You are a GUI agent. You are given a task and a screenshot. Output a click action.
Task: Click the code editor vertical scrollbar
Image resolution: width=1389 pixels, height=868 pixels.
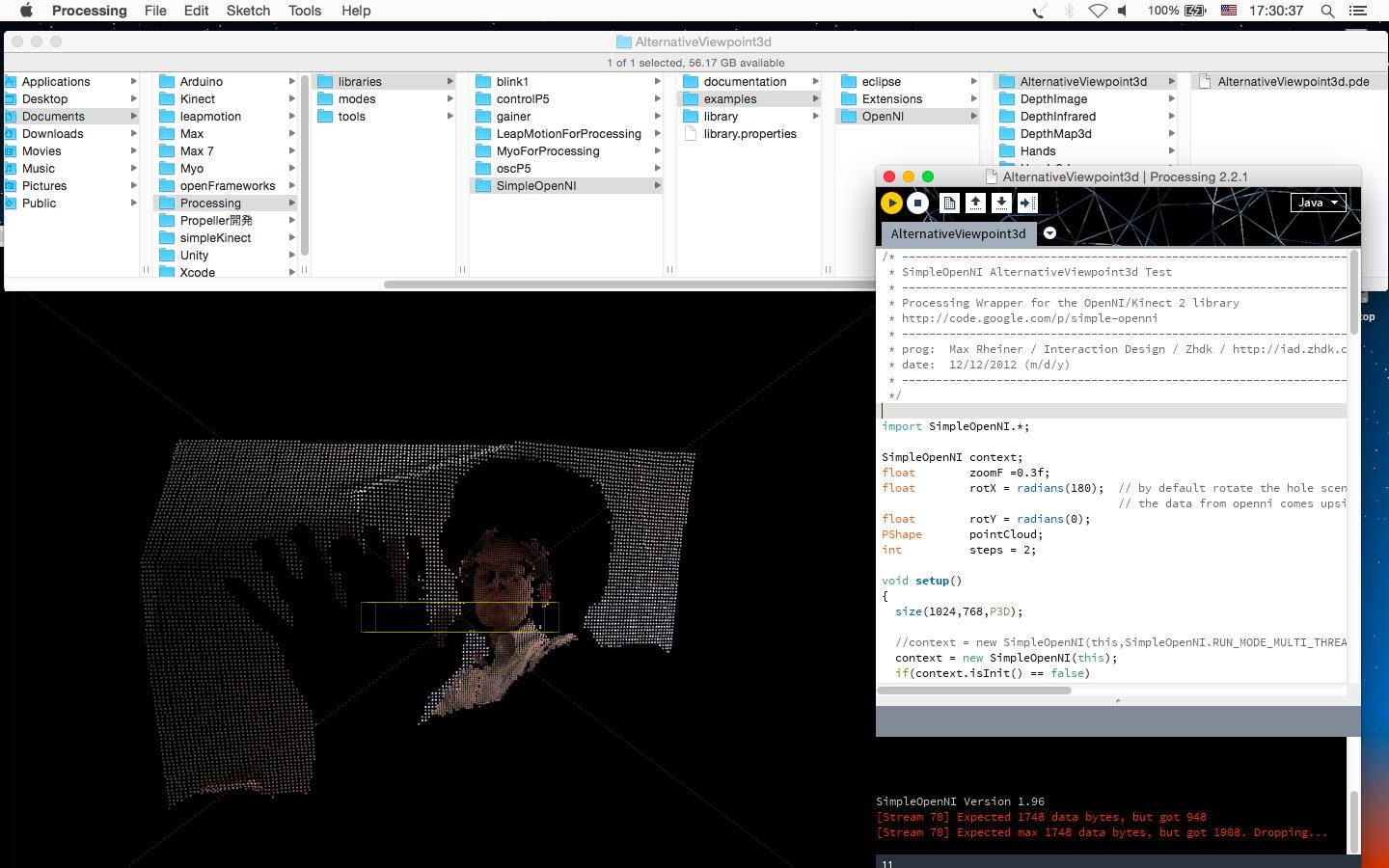point(1354,292)
